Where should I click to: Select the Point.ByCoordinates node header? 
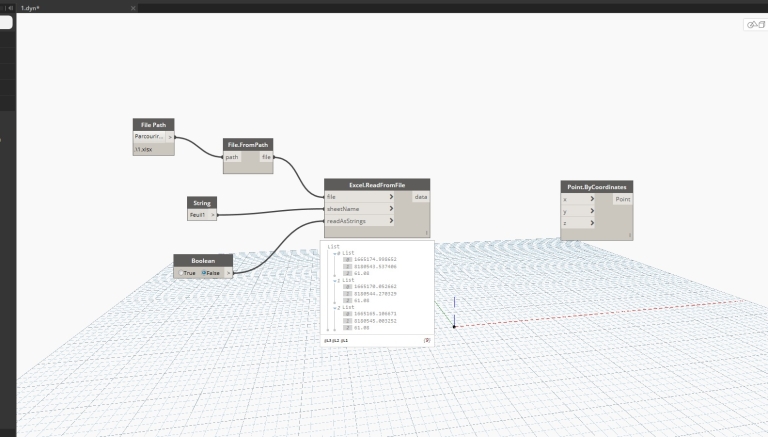click(597, 187)
